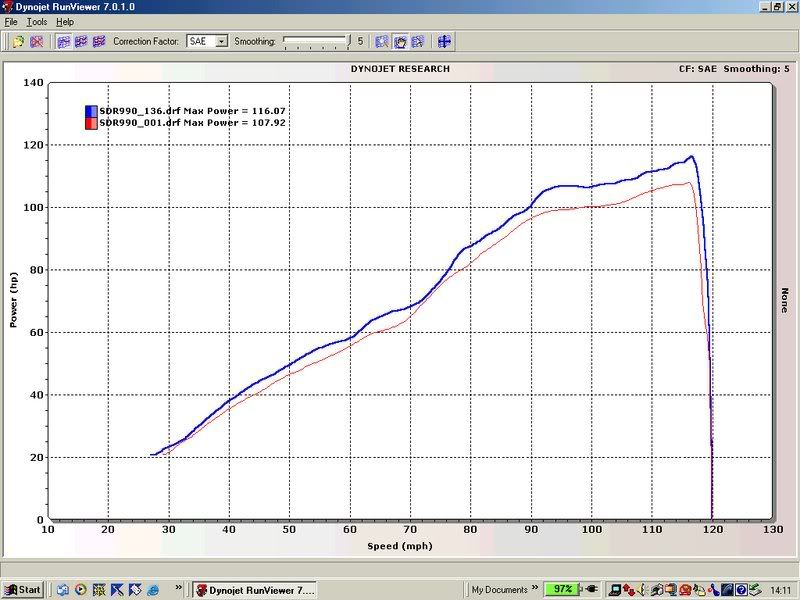Click the zoom tool icon after Smoothing
This screenshot has height=600, width=800.
(382, 42)
